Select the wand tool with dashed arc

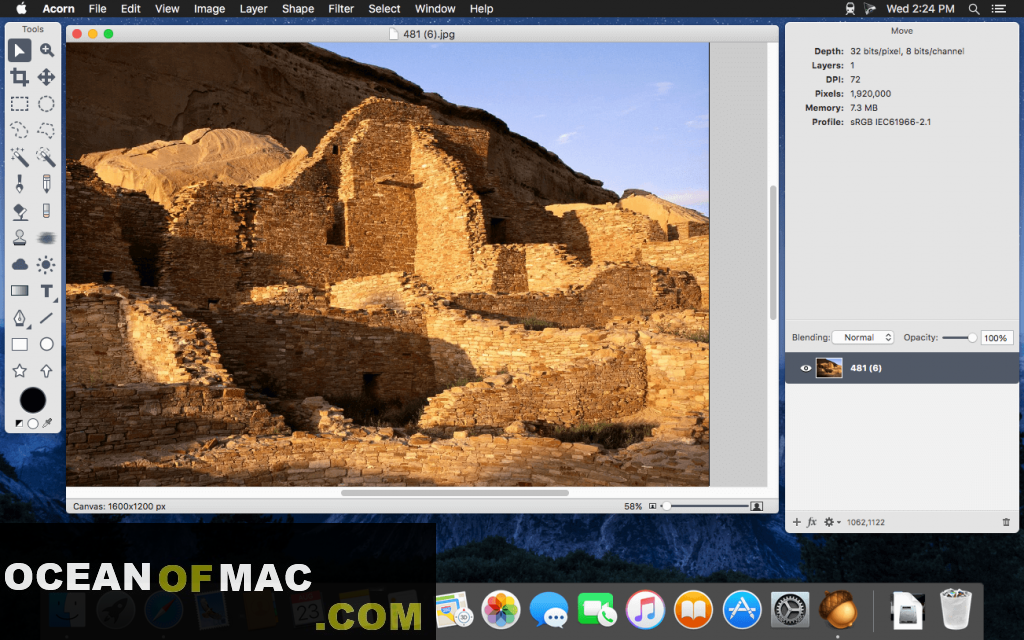[46, 157]
